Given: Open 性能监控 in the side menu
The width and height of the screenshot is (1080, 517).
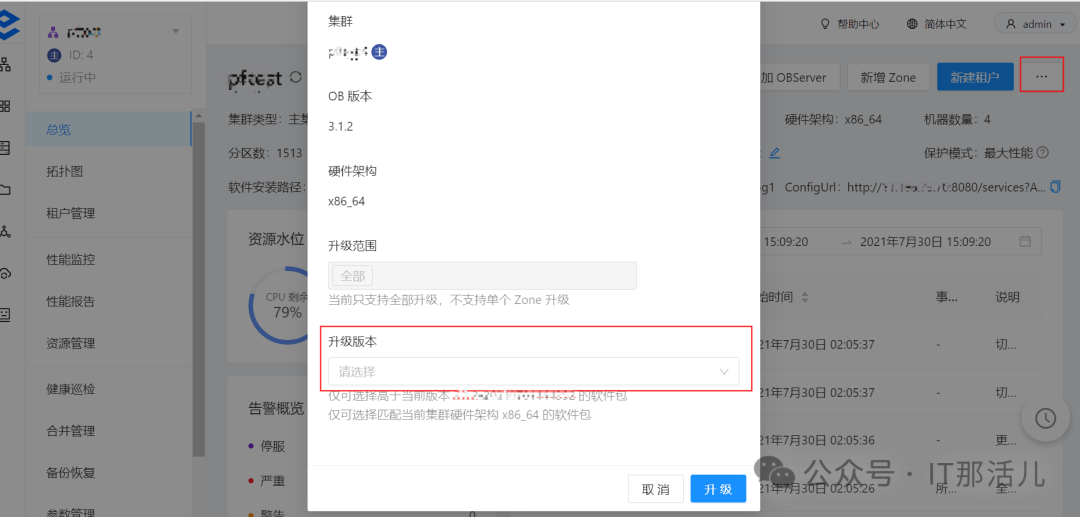Looking at the screenshot, I should pos(108,260).
